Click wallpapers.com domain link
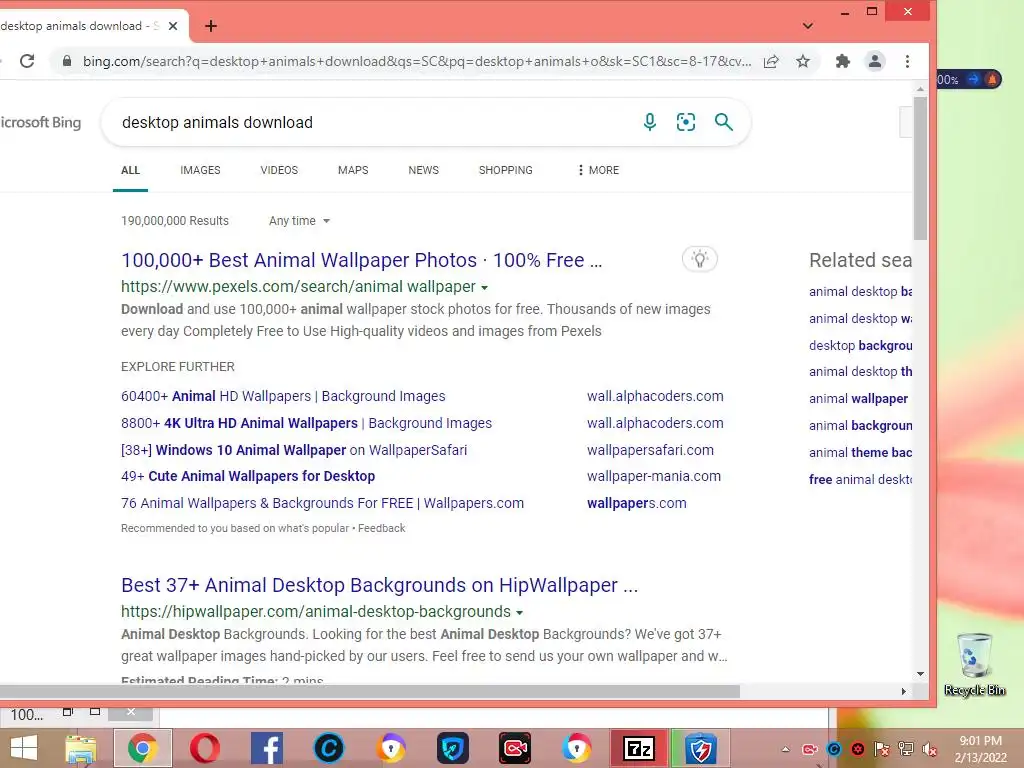The height and width of the screenshot is (768, 1024). click(636, 504)
